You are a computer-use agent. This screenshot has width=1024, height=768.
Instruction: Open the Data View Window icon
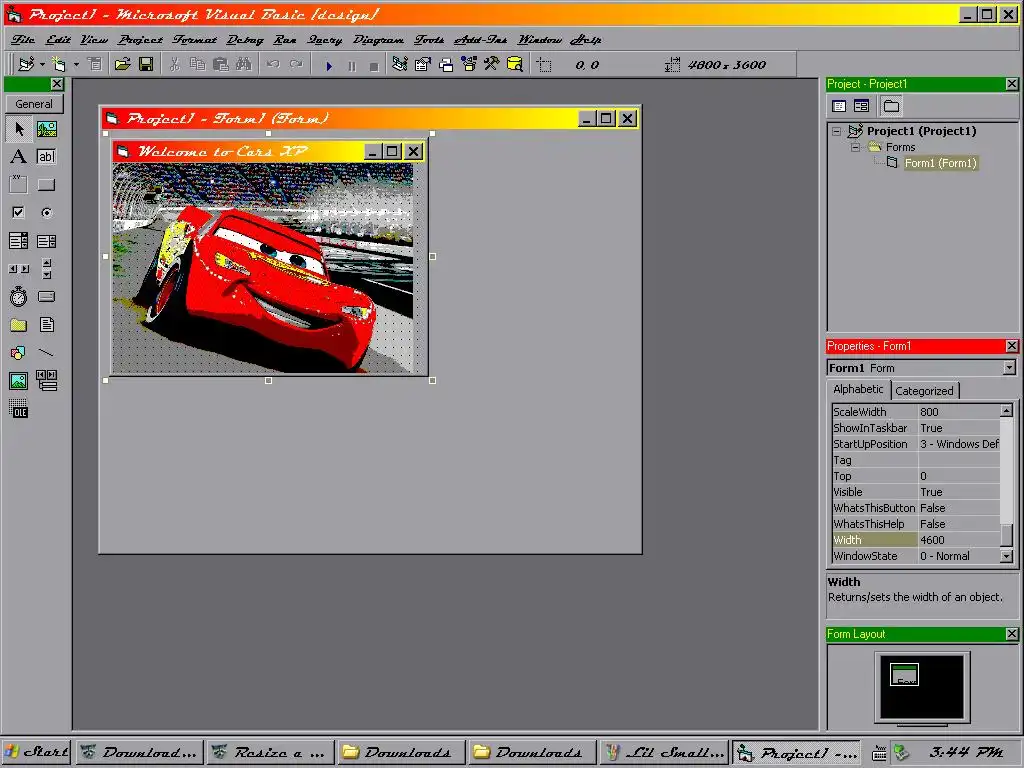(x=515, y=65)
